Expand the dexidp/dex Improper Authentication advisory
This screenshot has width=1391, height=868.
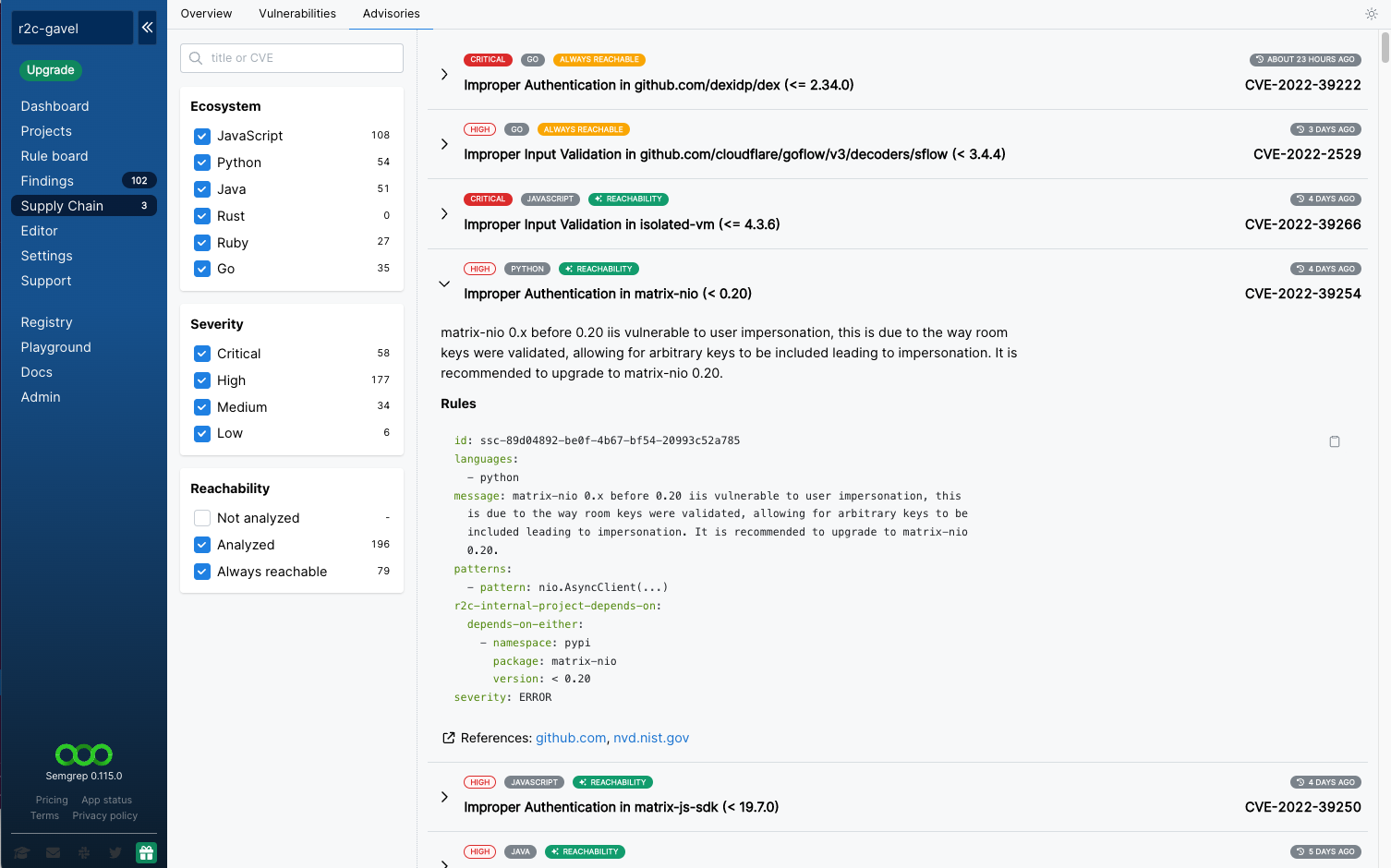click(444, 74)
